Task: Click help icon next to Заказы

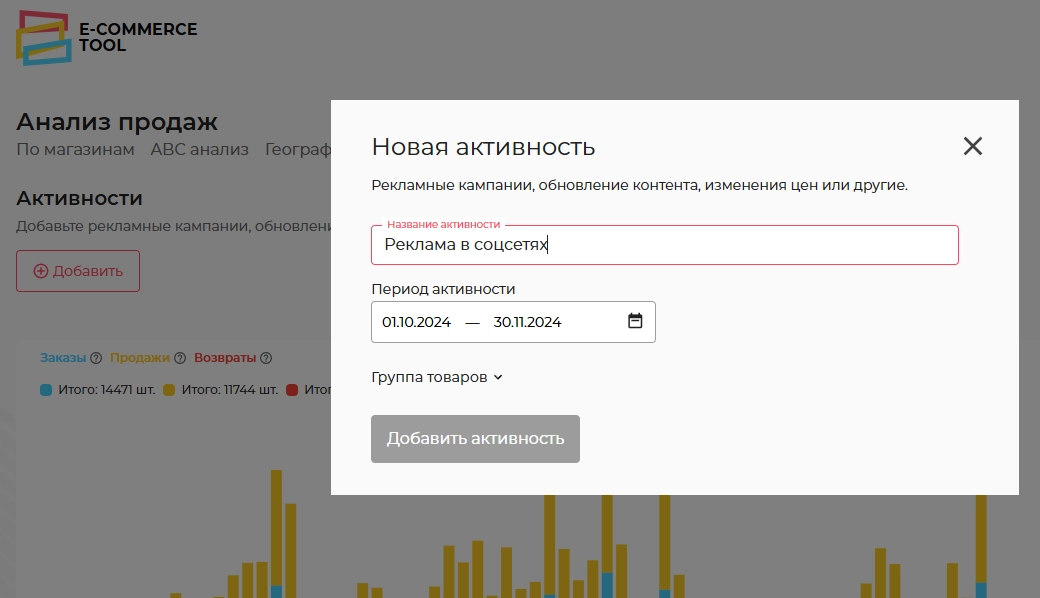Action: [x=96, y=358]
